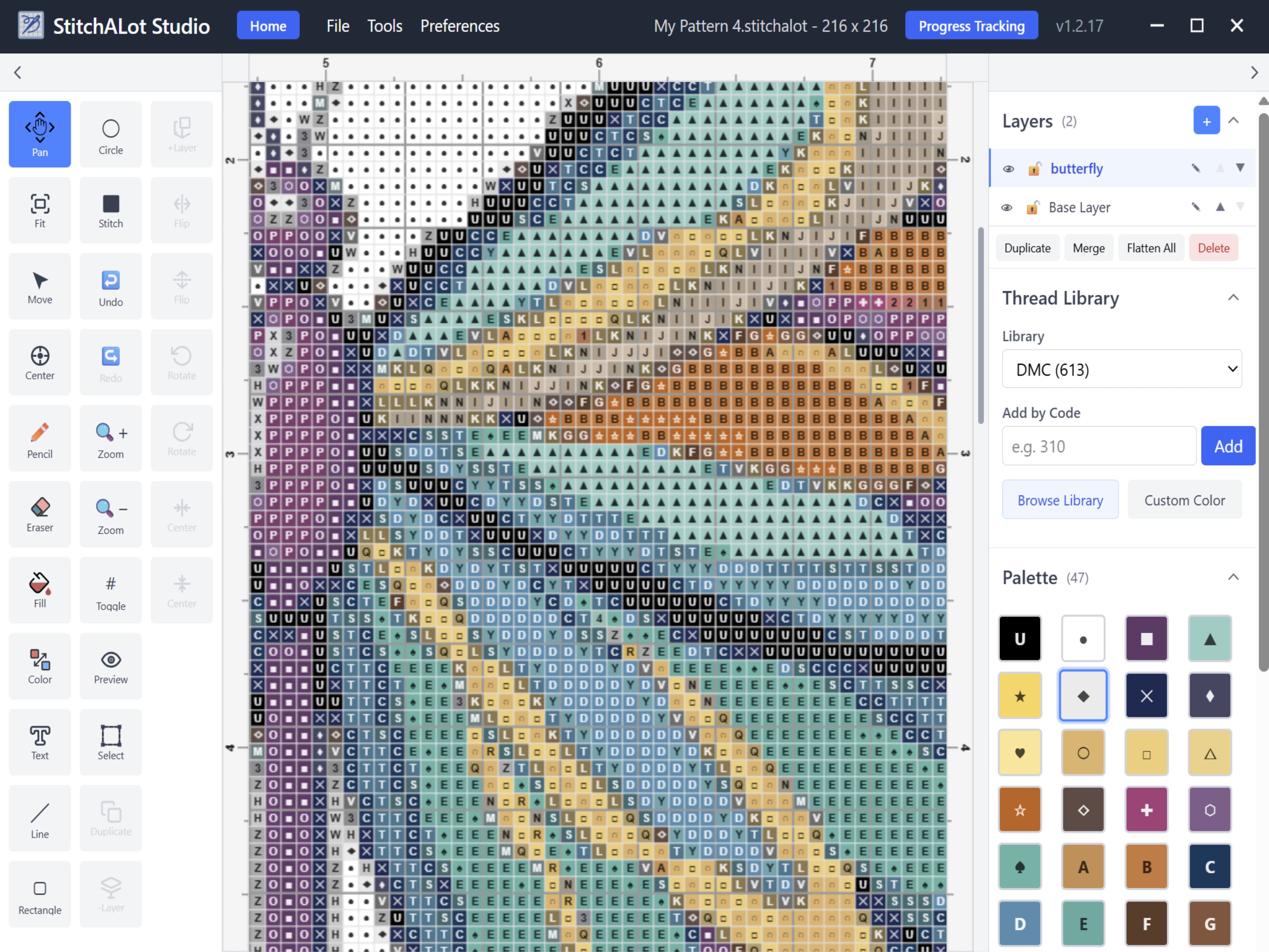Collapse the Thread Library section
The image size is (1269, 952).
click(1233, 298)
